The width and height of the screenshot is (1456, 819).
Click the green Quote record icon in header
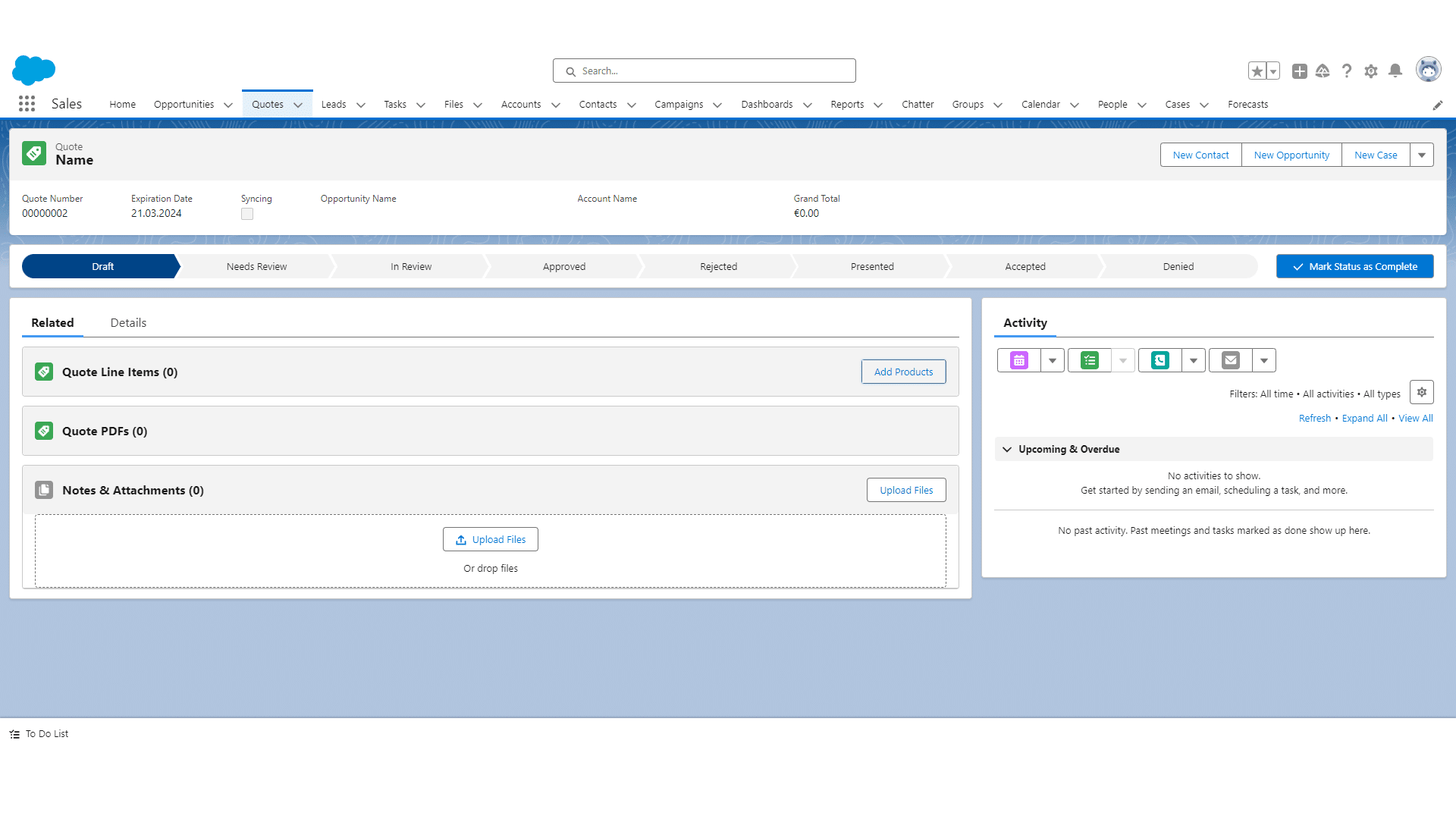pyautogui.click(x=34, y=153)
